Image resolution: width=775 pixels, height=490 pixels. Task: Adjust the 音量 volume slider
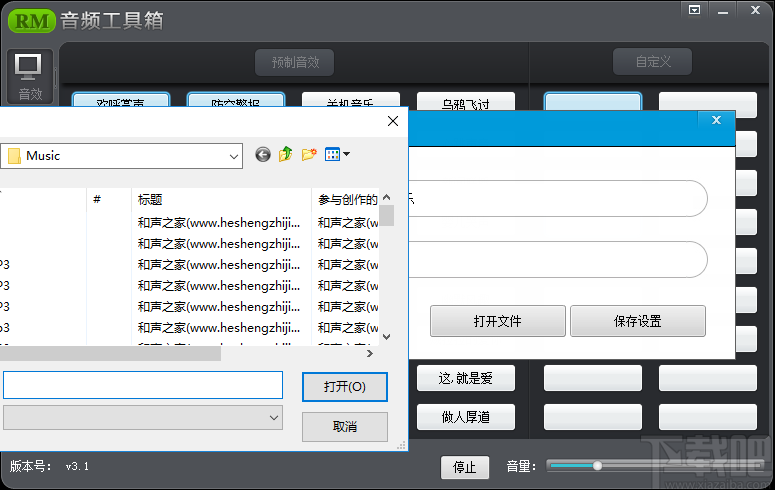pyautogui.click(x=598, y=466)
